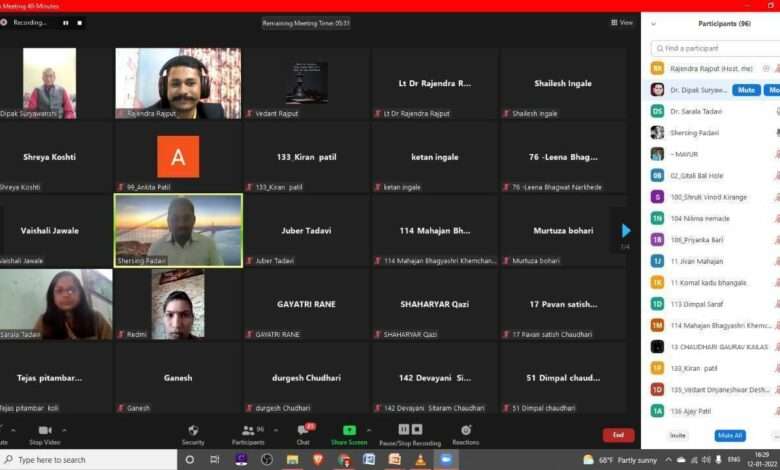Click the Find a participant search field

[x=712, y=48]
